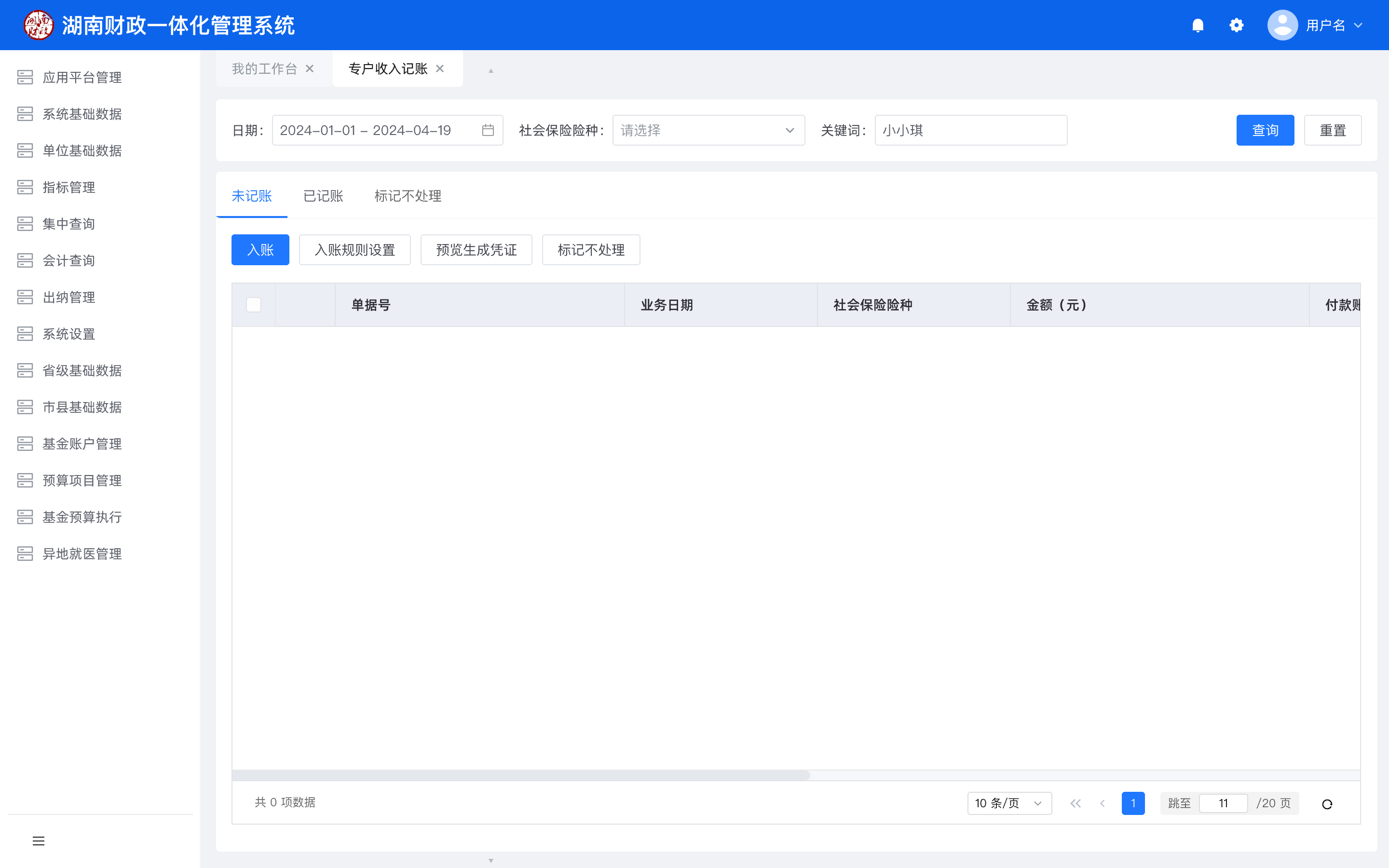
Task: Click the 查询 button
Action: (1265, 130)
